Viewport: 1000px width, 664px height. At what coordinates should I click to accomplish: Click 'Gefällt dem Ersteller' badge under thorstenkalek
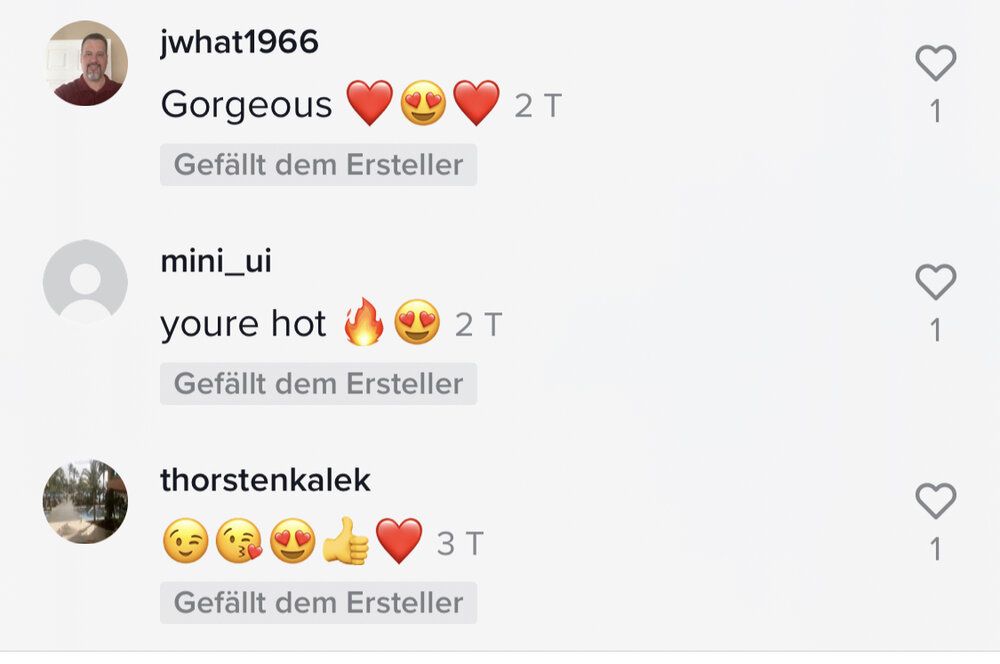click(318, 602)
